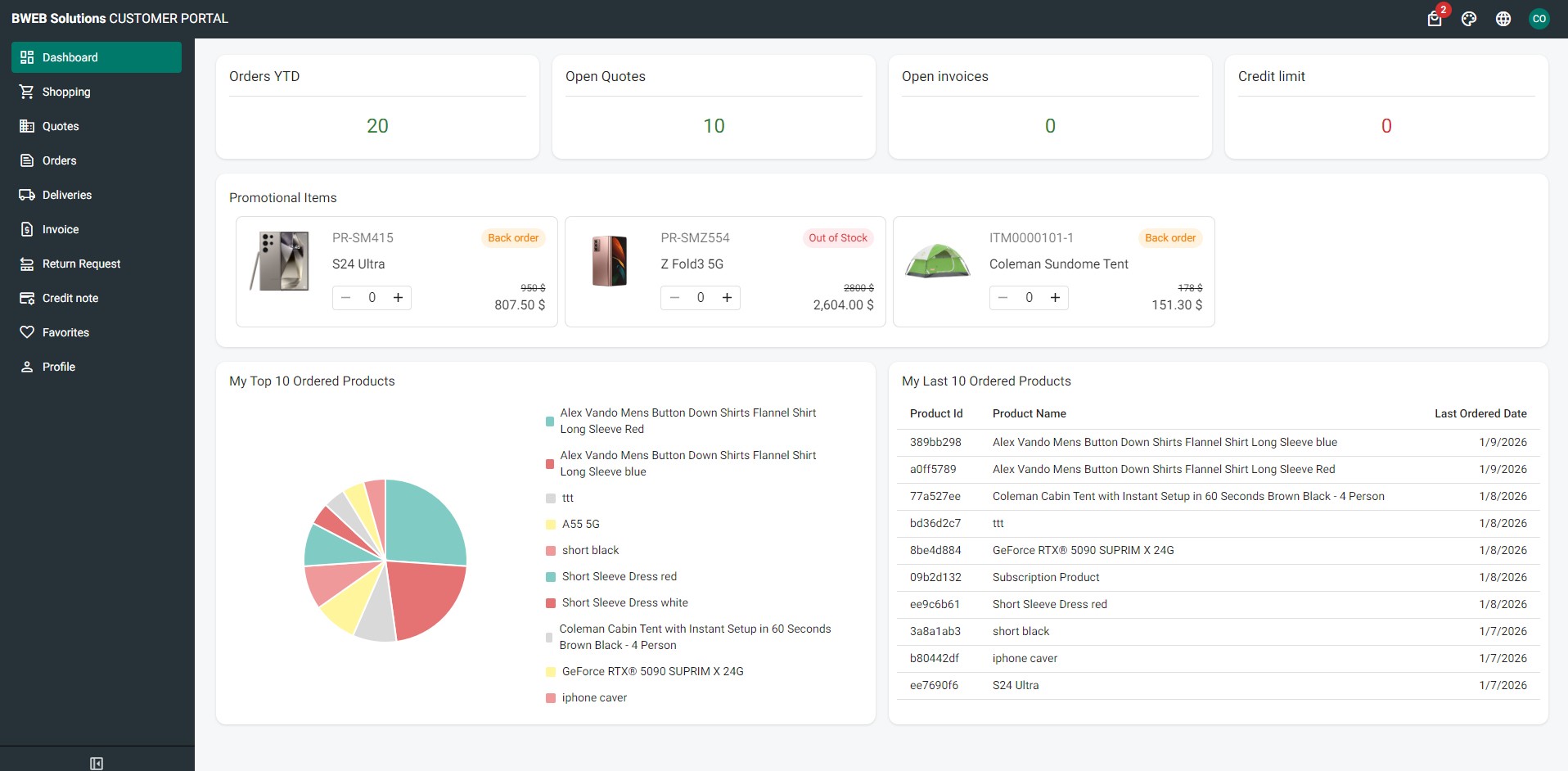Open the Orders page from sidebar
Image resolution: width=1568 pixels, height=771 pixels.
pyautogui.click(x=60, y=160)
